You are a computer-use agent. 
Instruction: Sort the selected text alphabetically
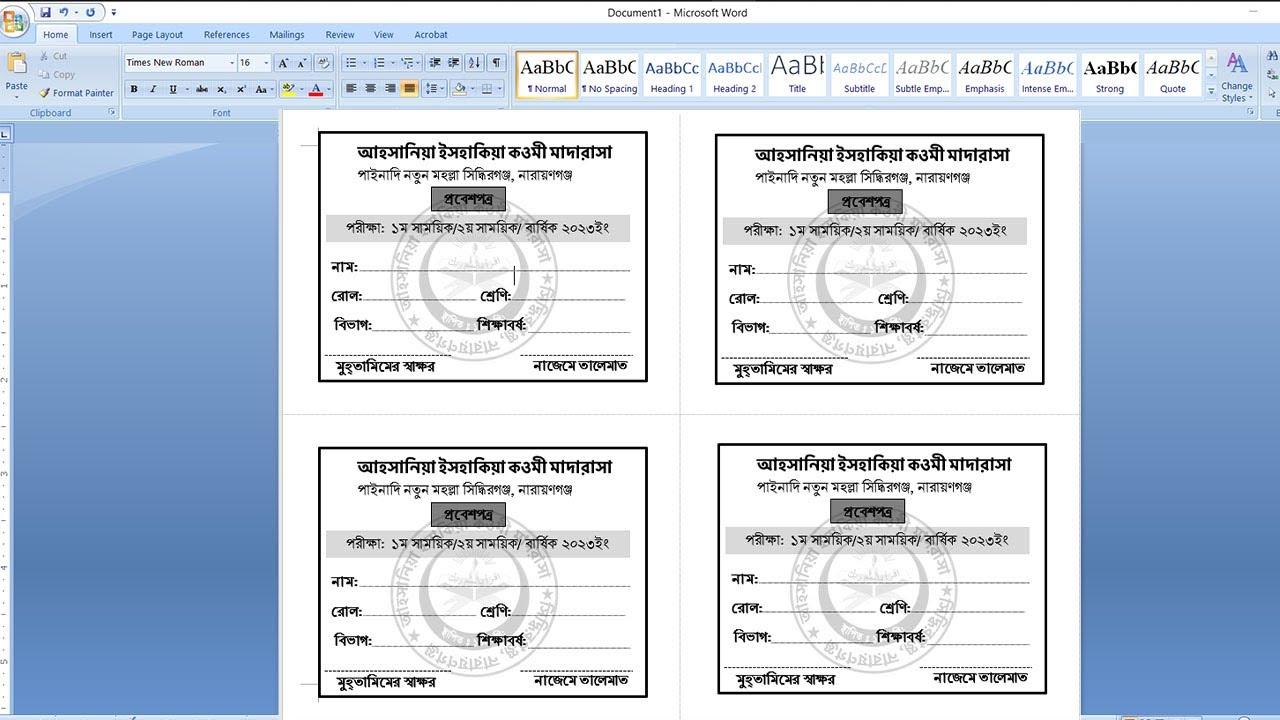(x=474, y=63)
